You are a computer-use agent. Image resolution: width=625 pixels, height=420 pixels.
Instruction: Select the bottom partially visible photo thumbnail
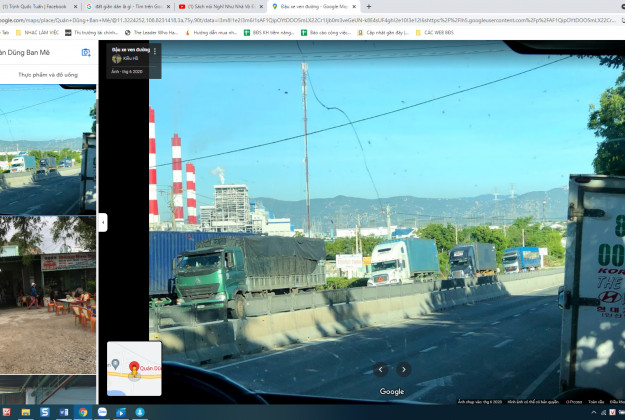(x=48, y=390)
